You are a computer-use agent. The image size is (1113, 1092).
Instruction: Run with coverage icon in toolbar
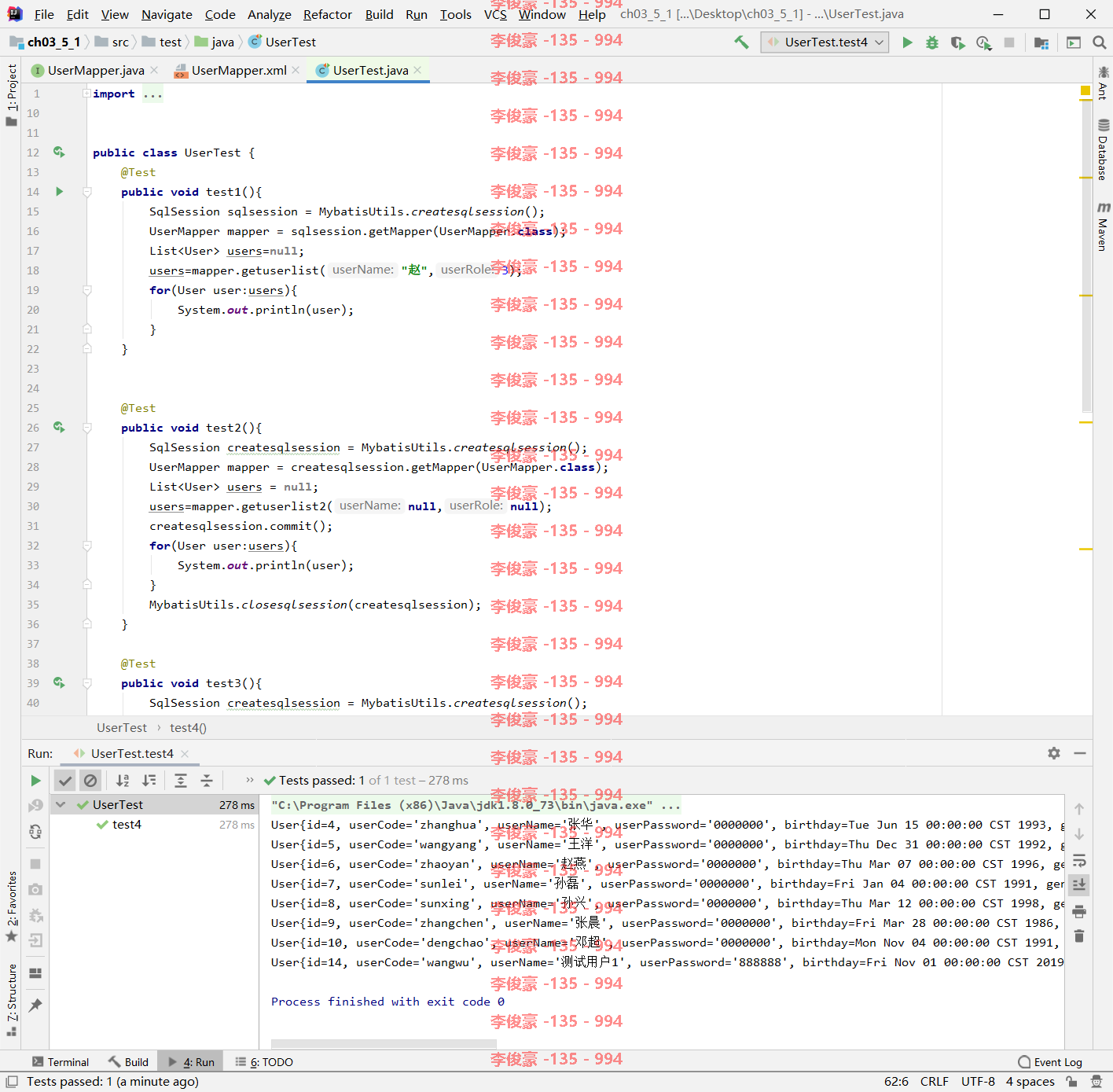pos(957,42)
